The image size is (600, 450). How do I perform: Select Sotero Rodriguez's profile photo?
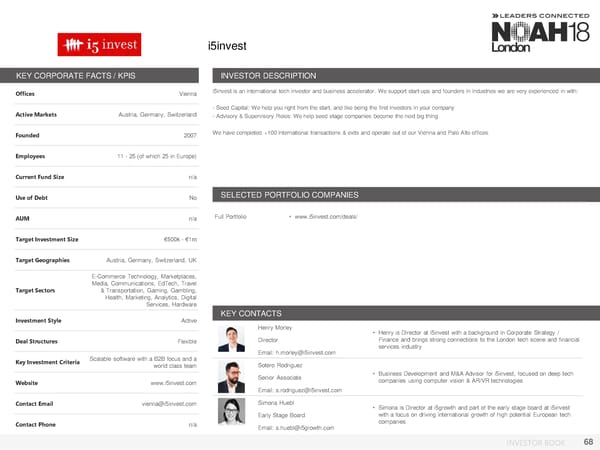(x=233, y=375)
